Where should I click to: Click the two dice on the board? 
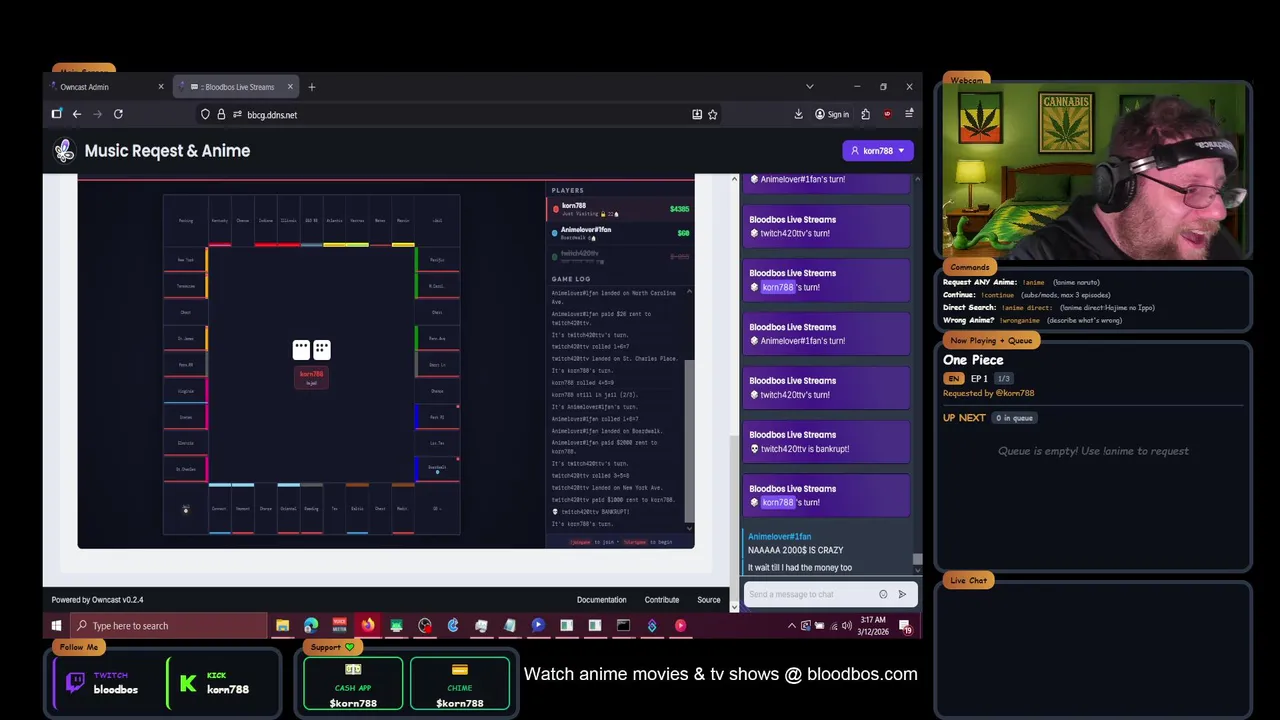311,349
